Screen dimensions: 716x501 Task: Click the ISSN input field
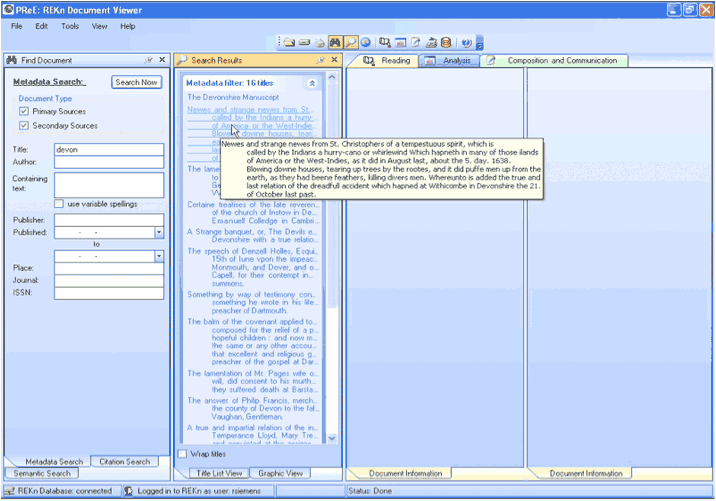(x=109, y=293)
